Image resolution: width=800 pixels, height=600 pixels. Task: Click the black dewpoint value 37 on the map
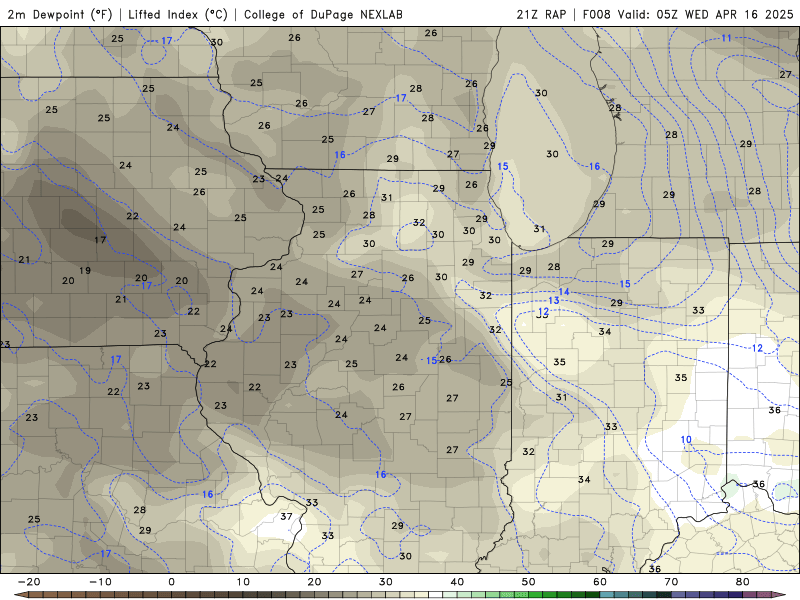(x=286, y=516)
